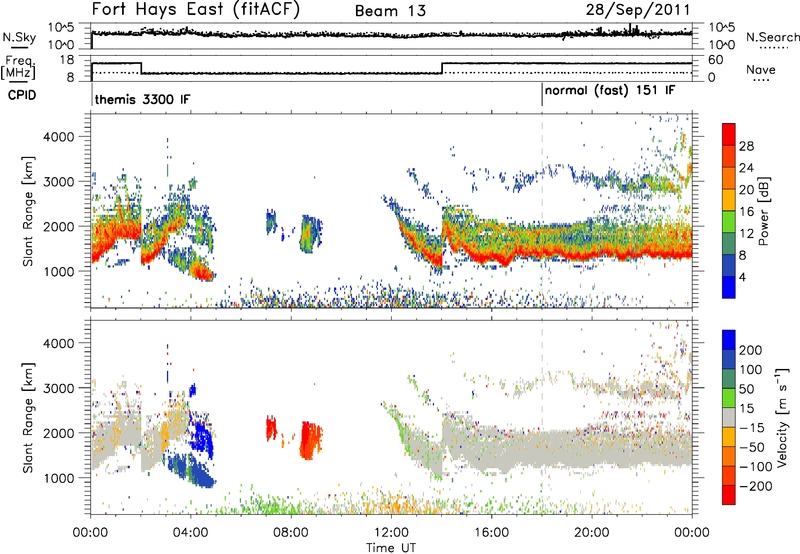The height and width of the screenshot is (554, 800).
Task: Click the '50' tick on Velocity scale
Action: (x=746, y=389)
